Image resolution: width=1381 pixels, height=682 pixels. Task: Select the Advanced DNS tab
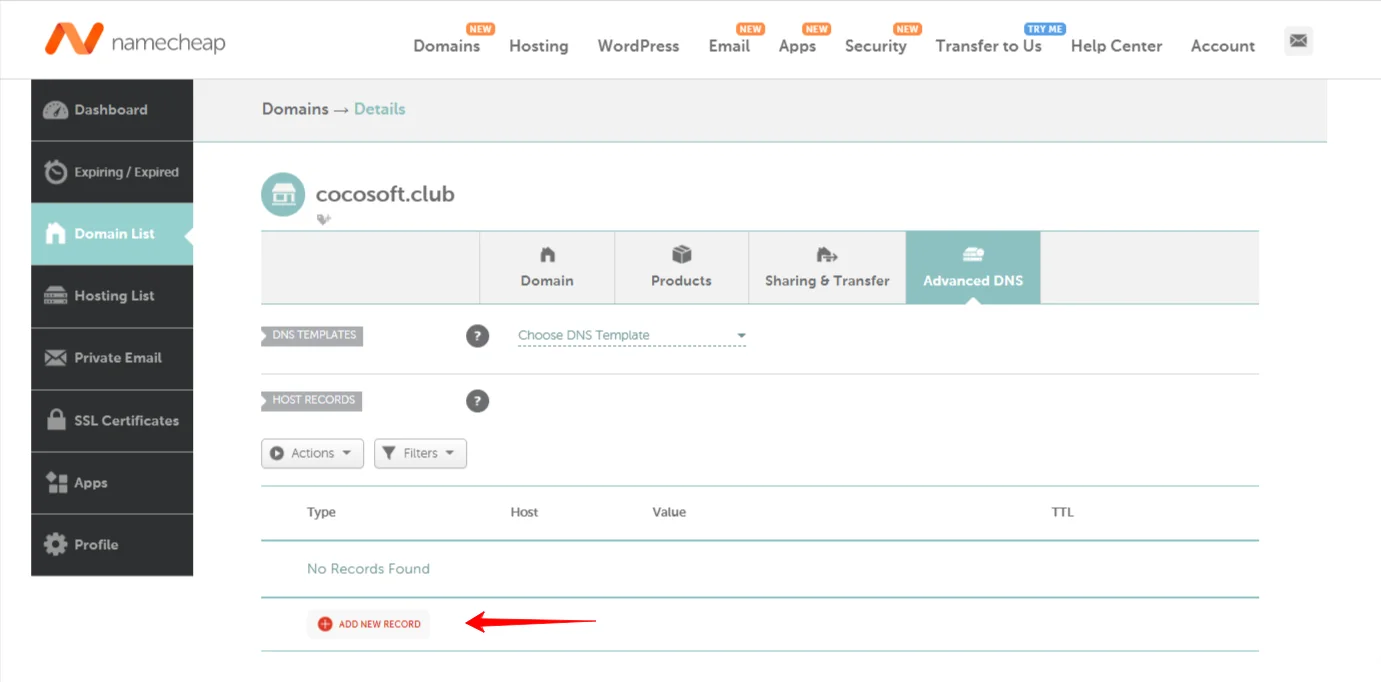973,267
